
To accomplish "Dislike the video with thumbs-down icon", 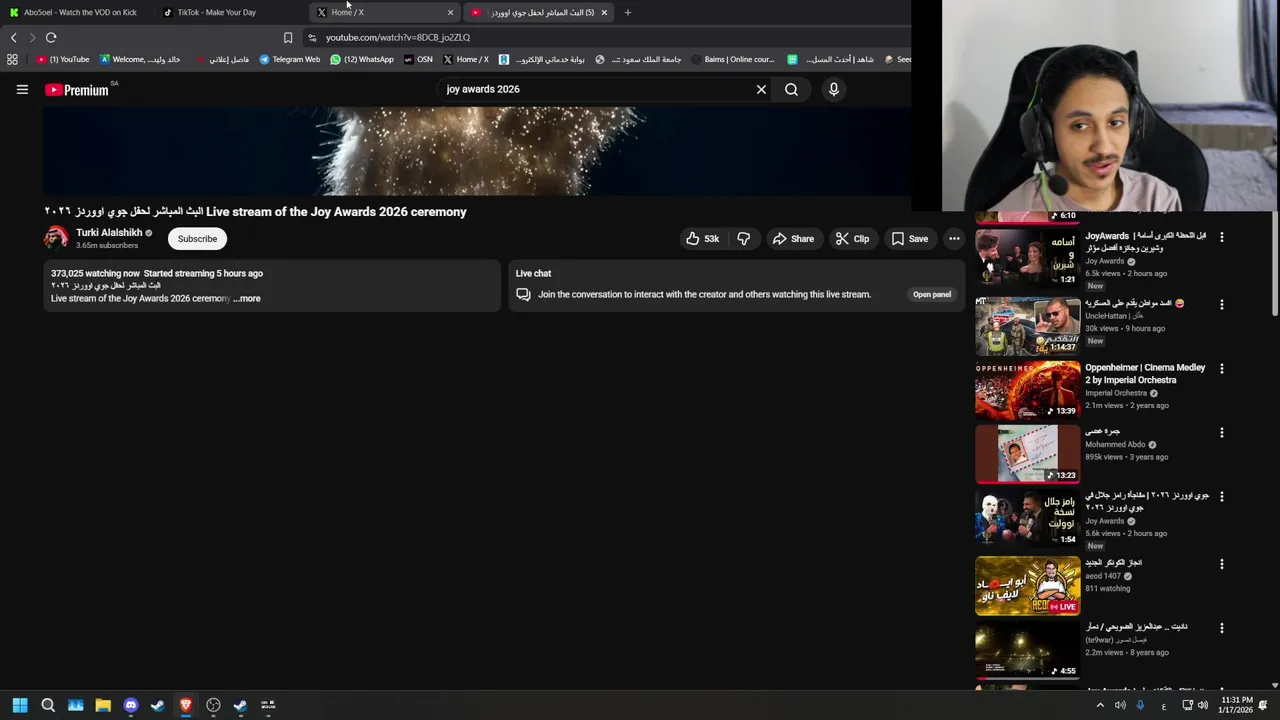I will pyautogui.click(x=743, y=239).
